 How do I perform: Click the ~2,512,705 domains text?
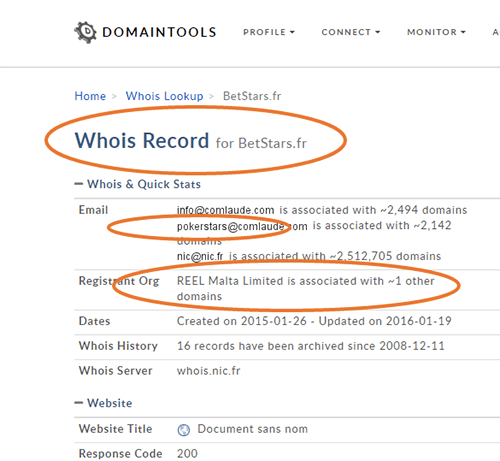[x=385, y=256]
